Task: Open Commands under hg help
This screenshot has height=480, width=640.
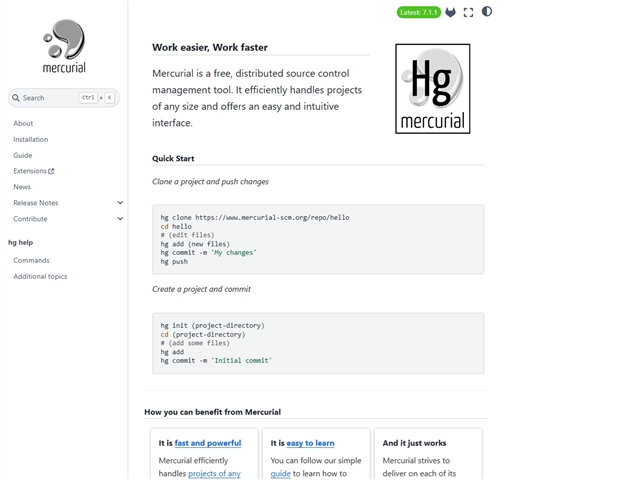Action: [31, 260]
